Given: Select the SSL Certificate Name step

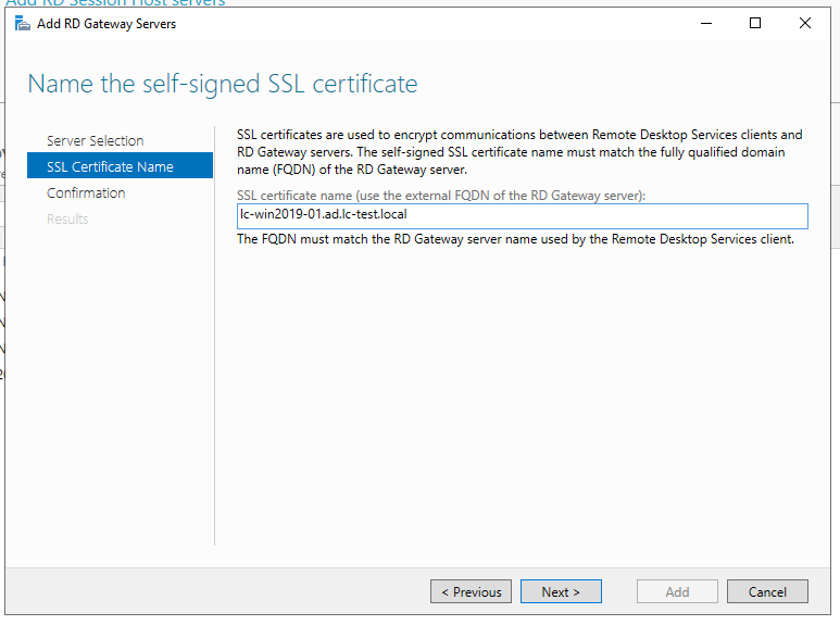Looking at the screenshot, I should (x=110, y=167).
